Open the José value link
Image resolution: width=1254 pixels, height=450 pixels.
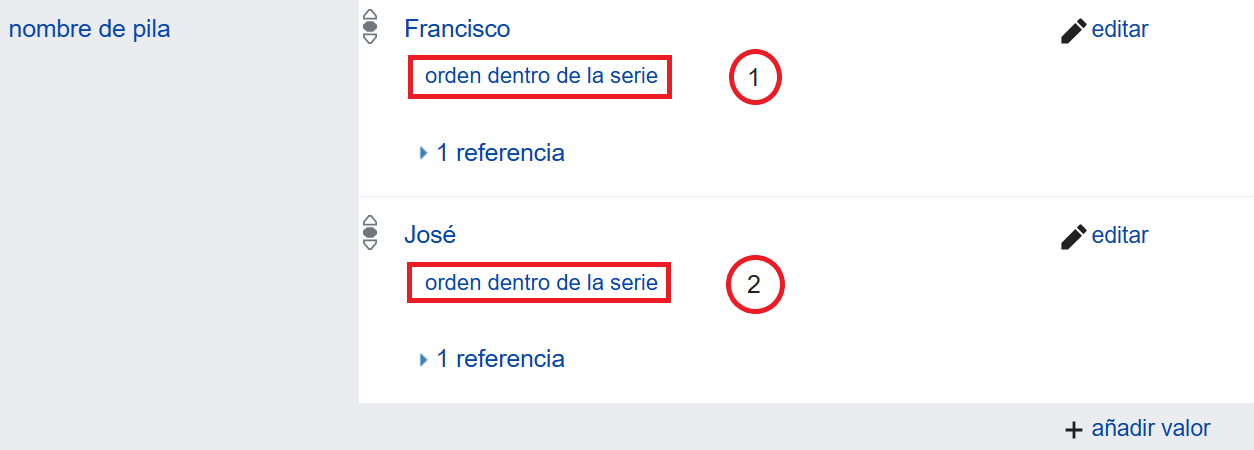tap(430, 235)
